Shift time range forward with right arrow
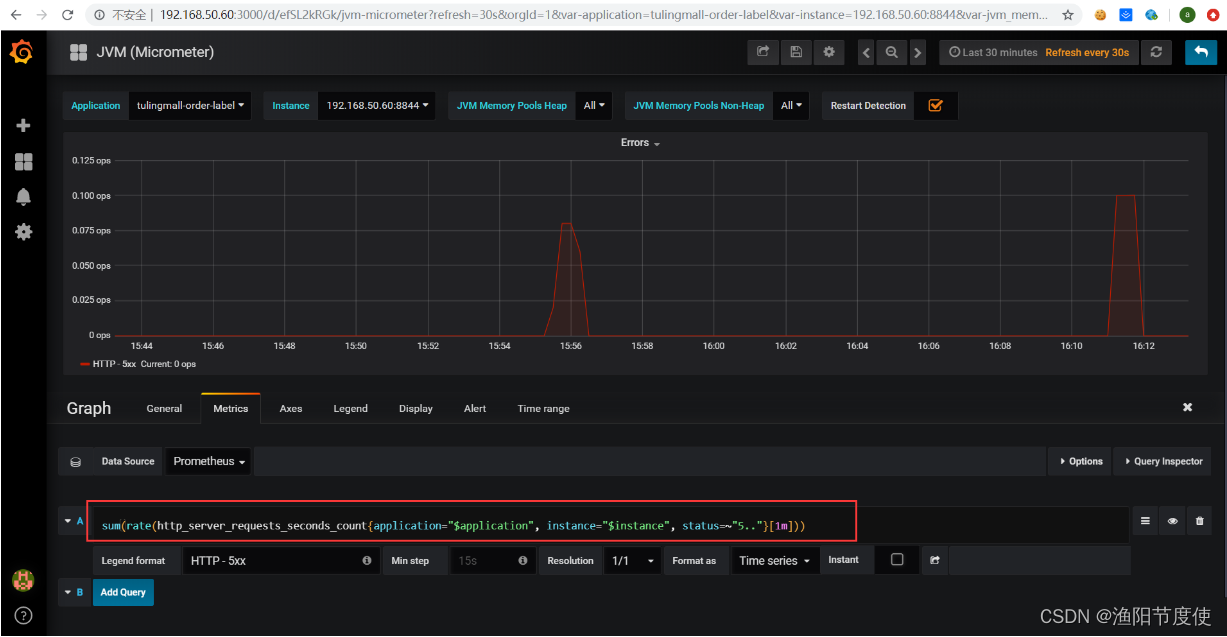This screenshot has height=637, width=1227. 917,52
